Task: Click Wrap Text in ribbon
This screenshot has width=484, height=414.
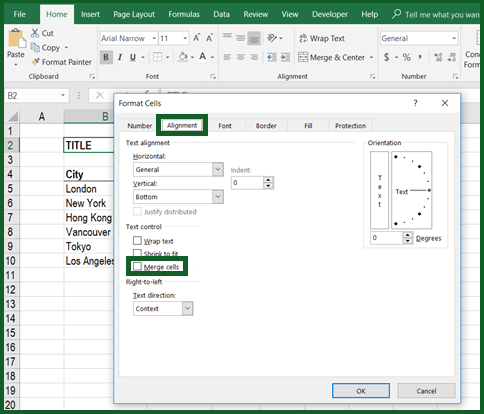Action: point(322,38)
